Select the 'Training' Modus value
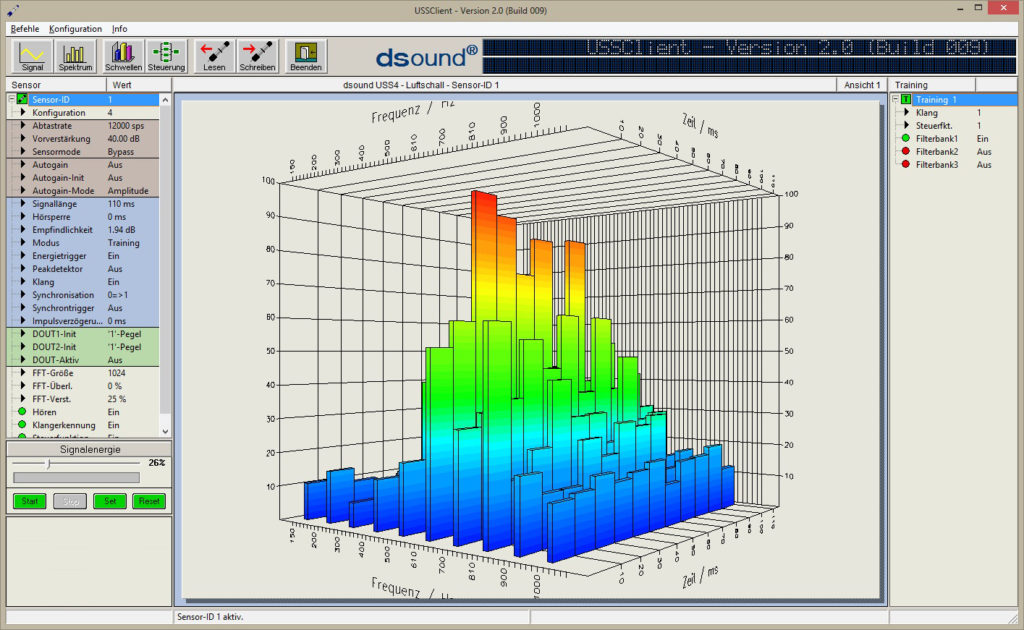1024x630 pixels. pyautogui.click(x=123, y=243)
